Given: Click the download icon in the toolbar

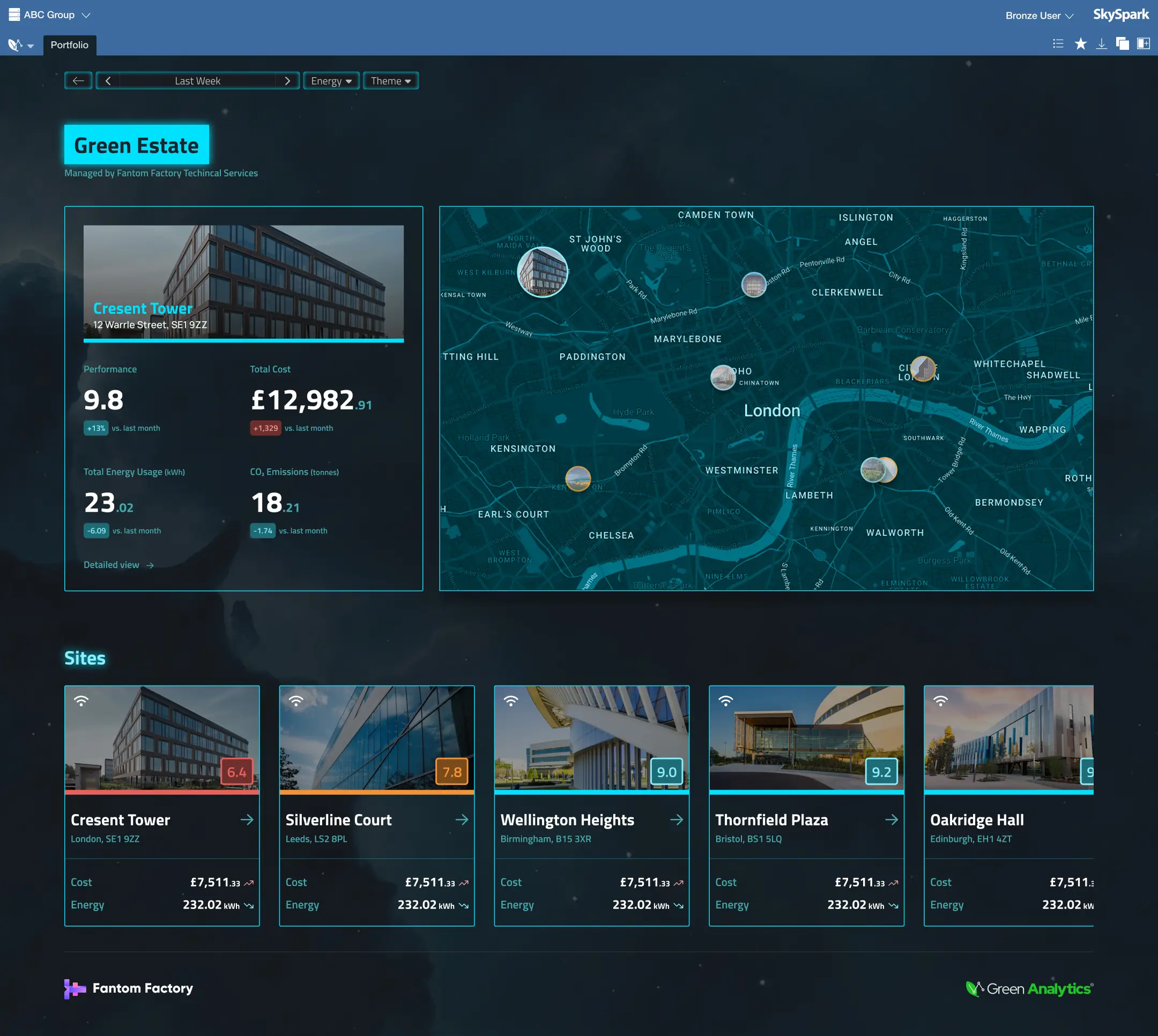Looking at the screenshot, I should 1102,43.
